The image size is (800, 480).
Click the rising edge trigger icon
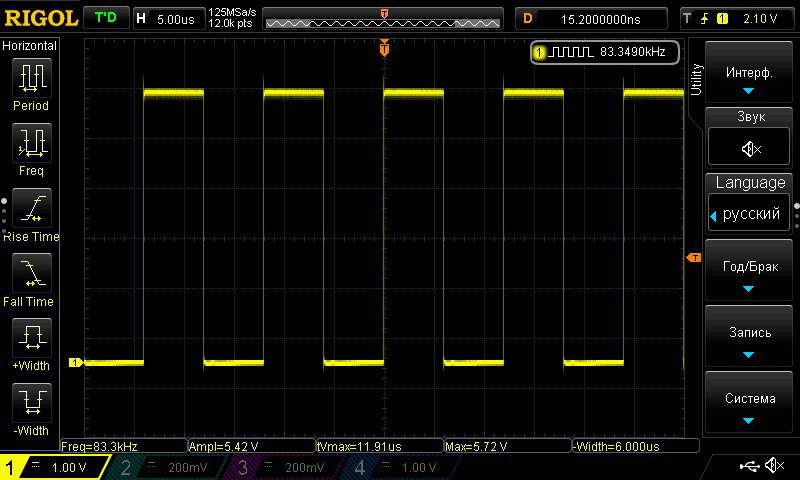coord(705,19)
